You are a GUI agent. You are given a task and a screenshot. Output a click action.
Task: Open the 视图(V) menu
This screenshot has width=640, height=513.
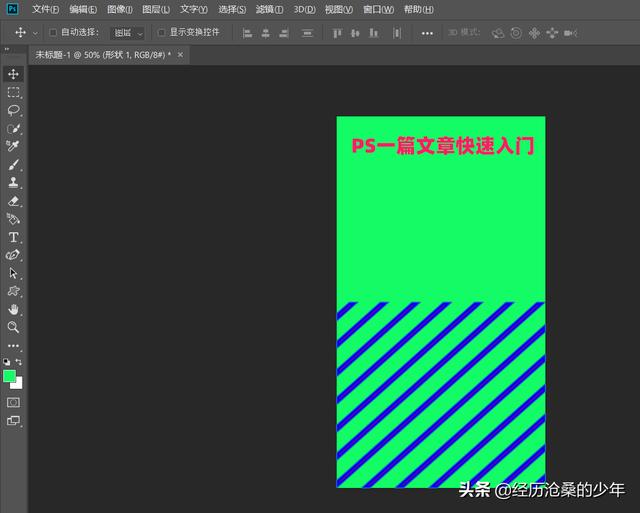pos(339,9)
